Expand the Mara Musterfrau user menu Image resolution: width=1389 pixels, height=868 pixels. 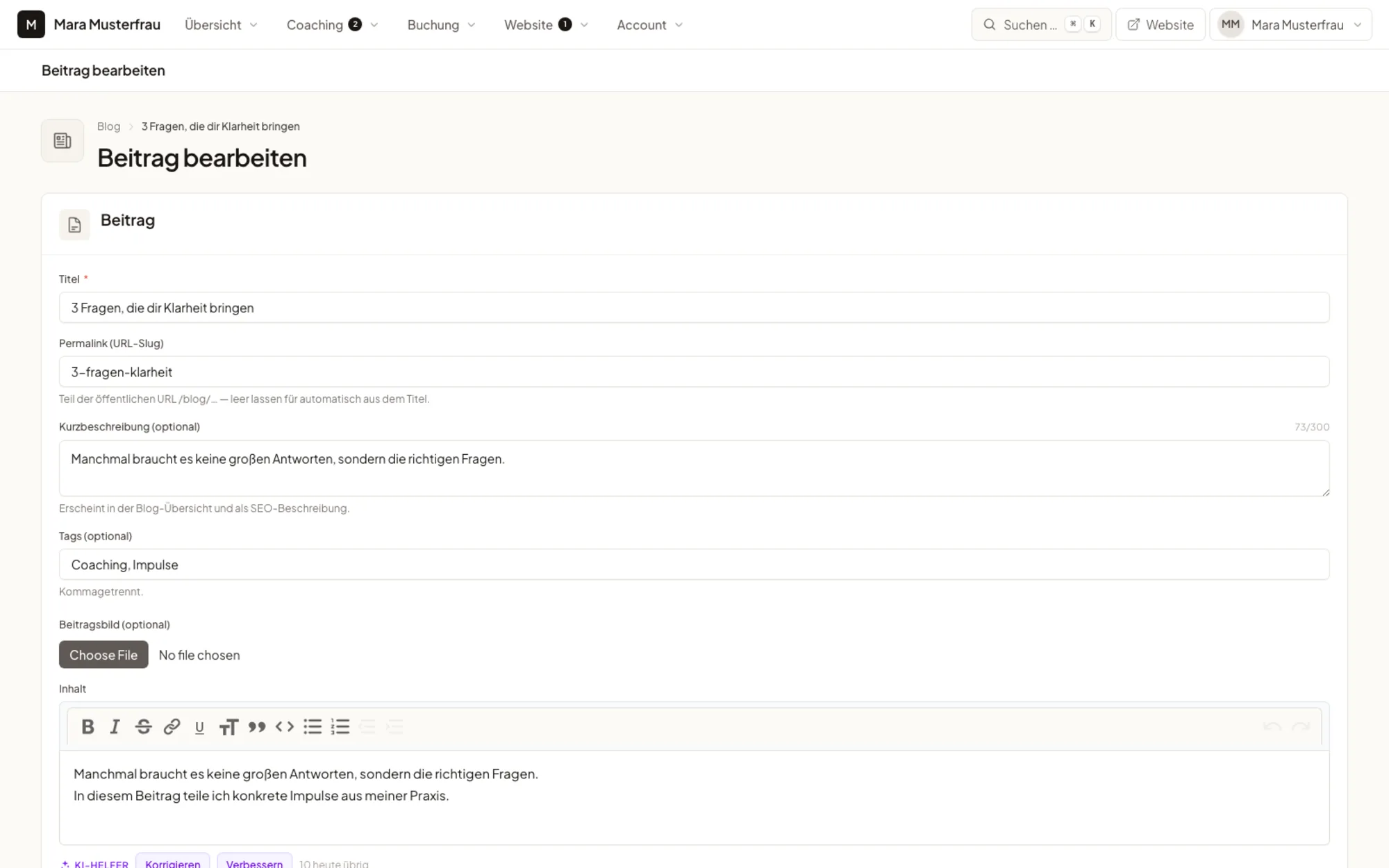click(1290, 25)
